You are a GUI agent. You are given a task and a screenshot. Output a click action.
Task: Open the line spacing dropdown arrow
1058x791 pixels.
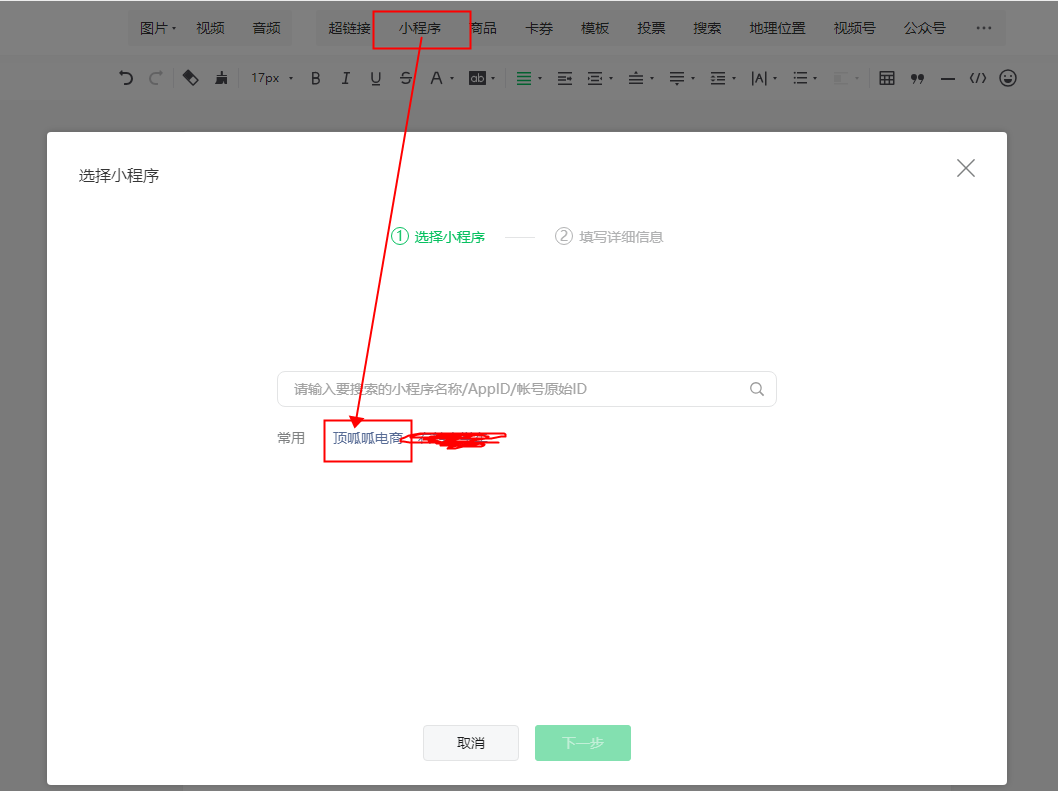[x=733, y=79]
